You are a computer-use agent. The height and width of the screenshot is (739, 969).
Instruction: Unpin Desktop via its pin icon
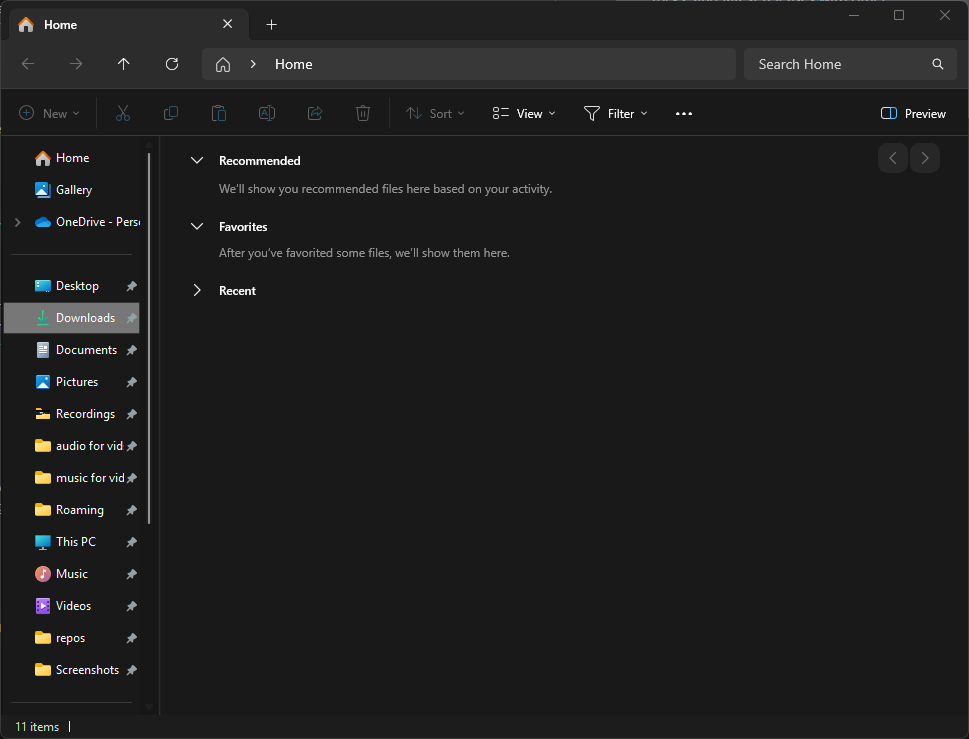point(132,286)
